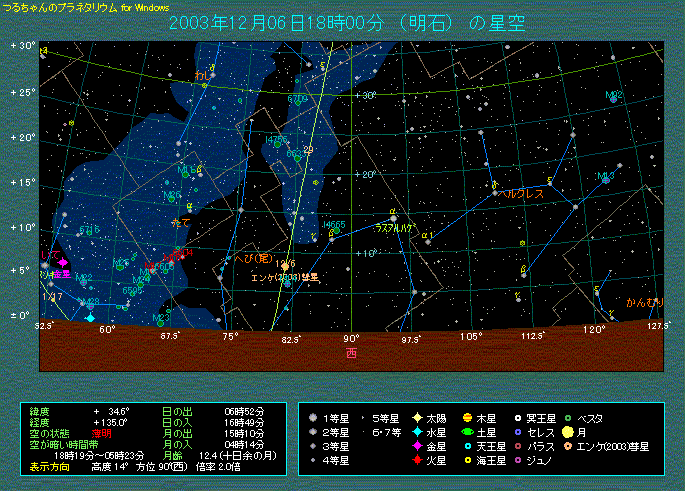
Task: Select the M92 cluster symbol
Action: pyautogui.click(x=614, y=97)
